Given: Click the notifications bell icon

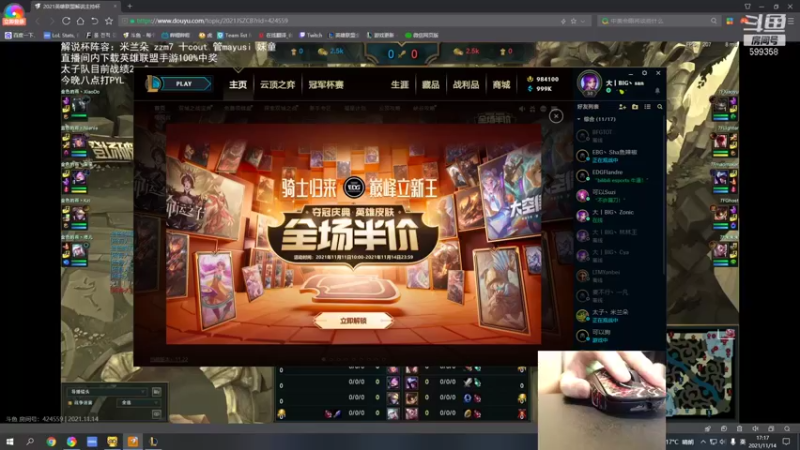Looking at the screenshot, I should 657,91.
